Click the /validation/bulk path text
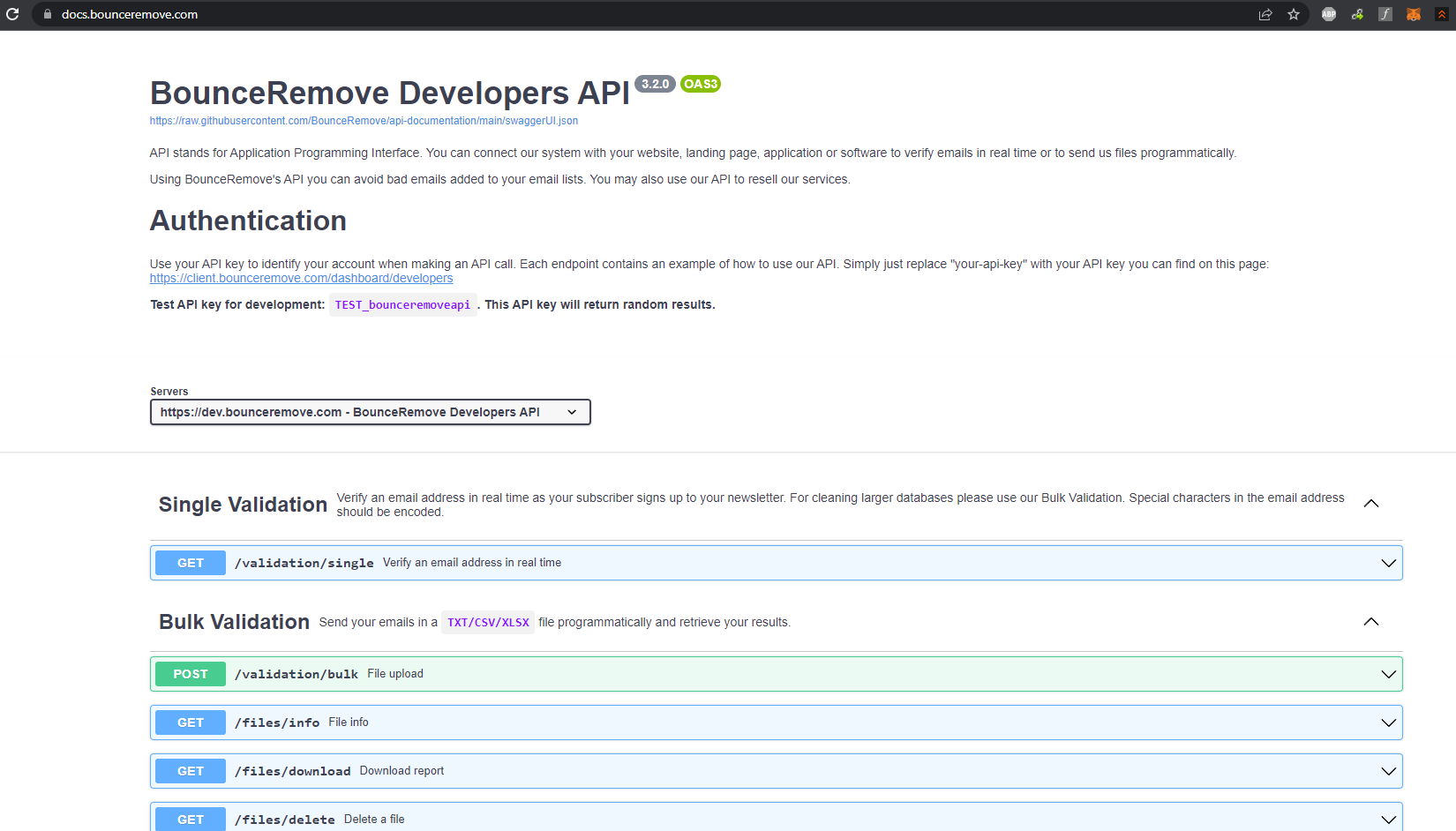Image resolution: width=1456 pixels, height=831 pixels. (x=296, y=674)
